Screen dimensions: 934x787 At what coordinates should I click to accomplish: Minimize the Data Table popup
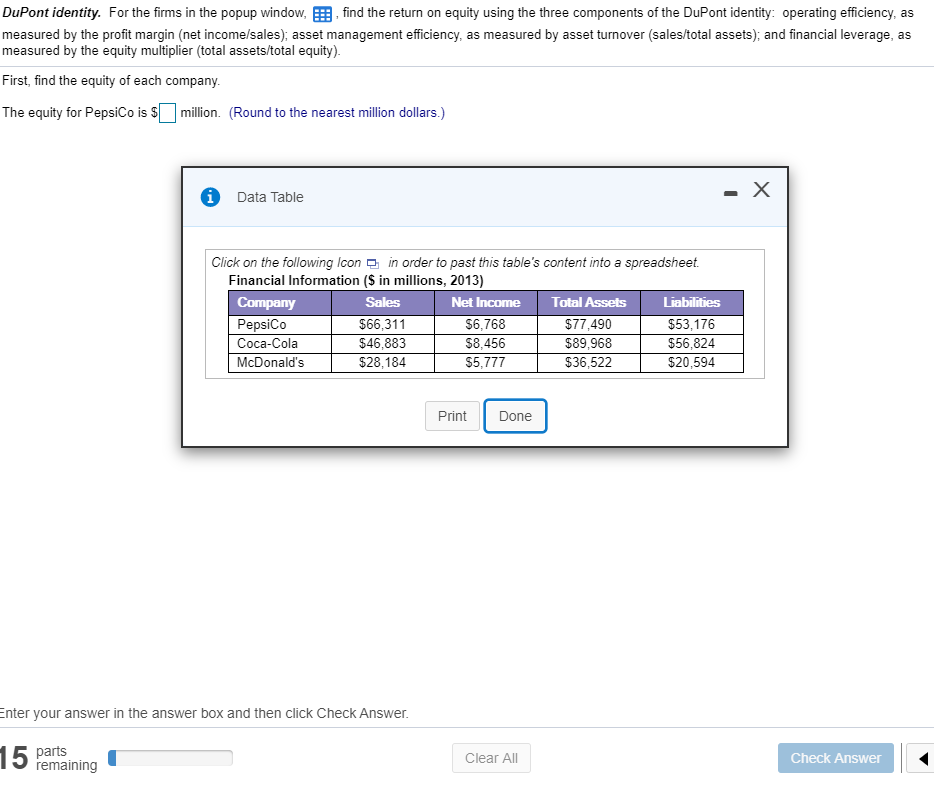730,193
